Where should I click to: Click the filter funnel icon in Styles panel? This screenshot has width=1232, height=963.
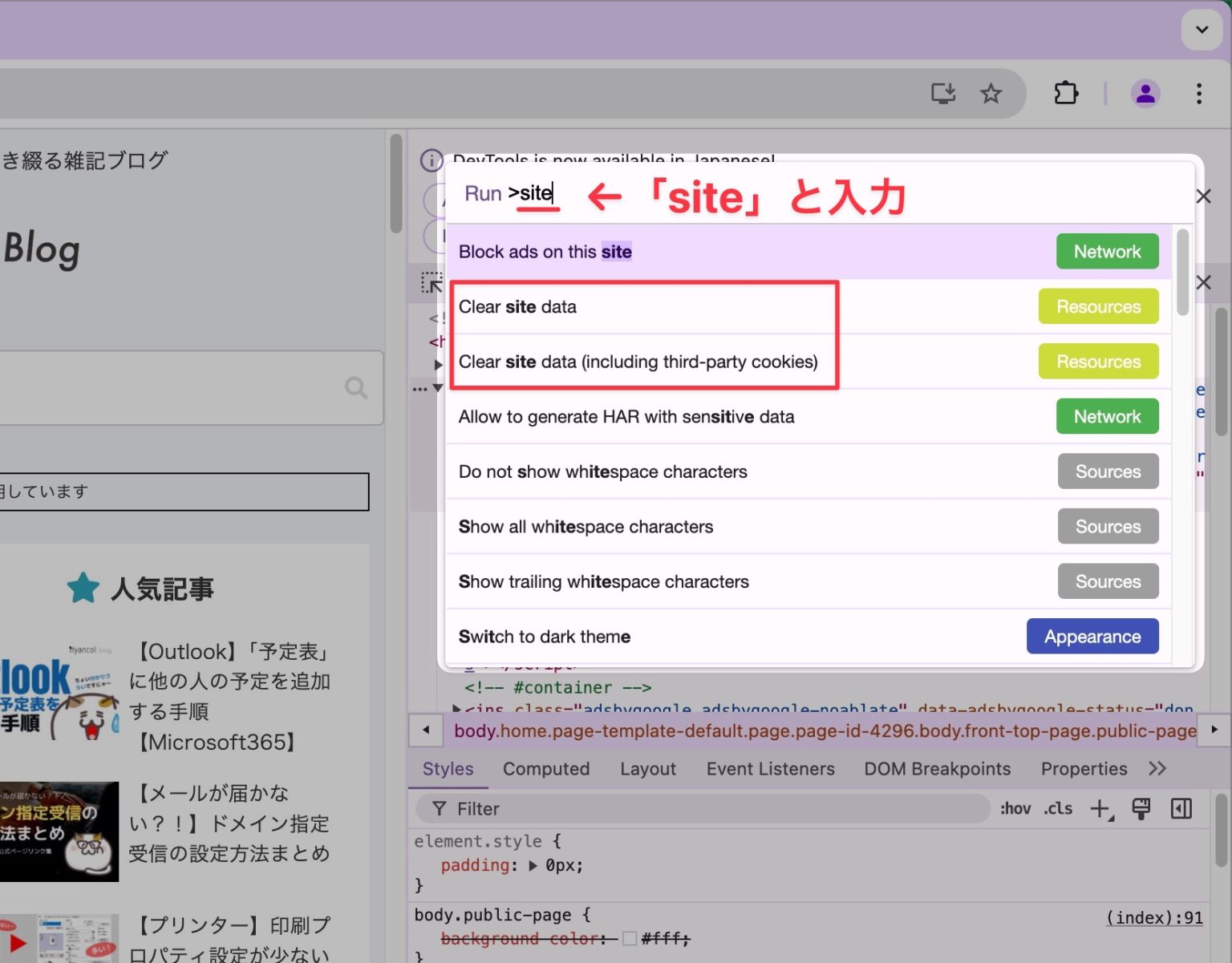438,809
